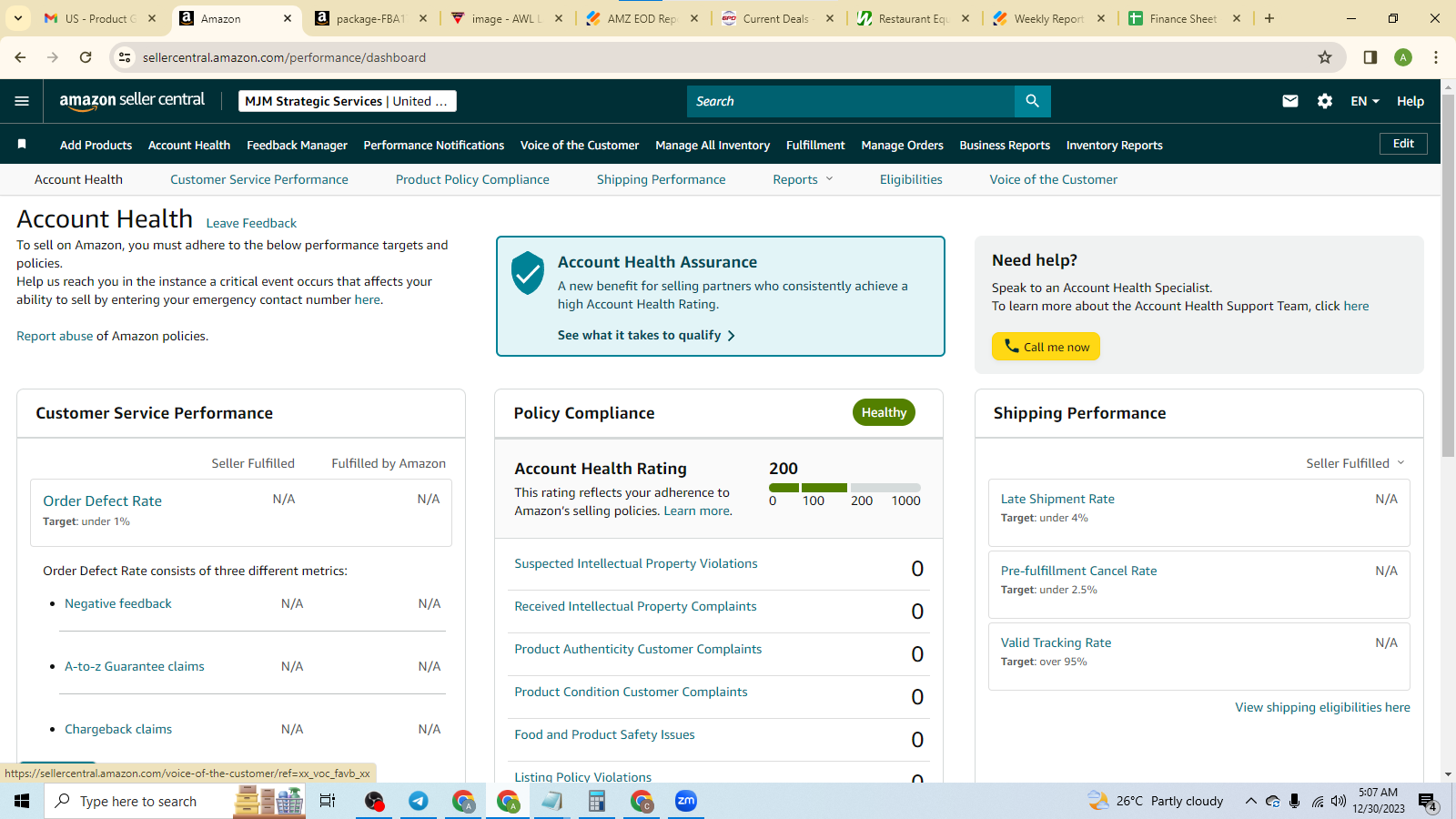Click the Seller Central search field
The width and height of the screenshot is (1456, 819).
[x=851, y=101]
